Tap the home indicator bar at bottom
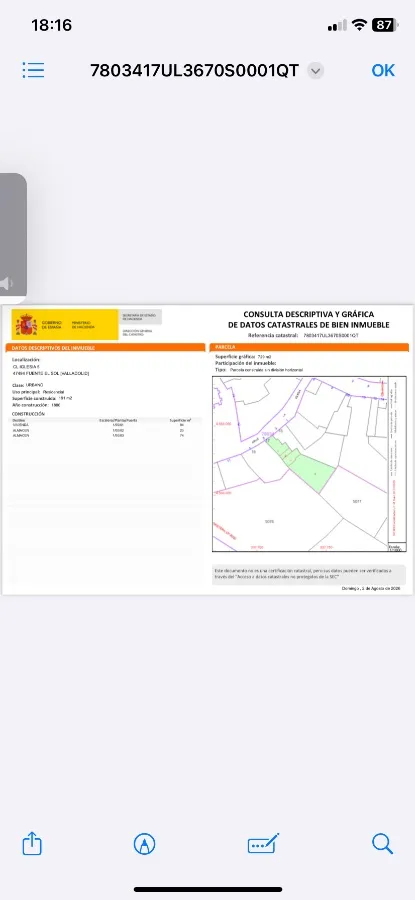Image resolution: width=415 pixels, height=900 pixels. 208,889
